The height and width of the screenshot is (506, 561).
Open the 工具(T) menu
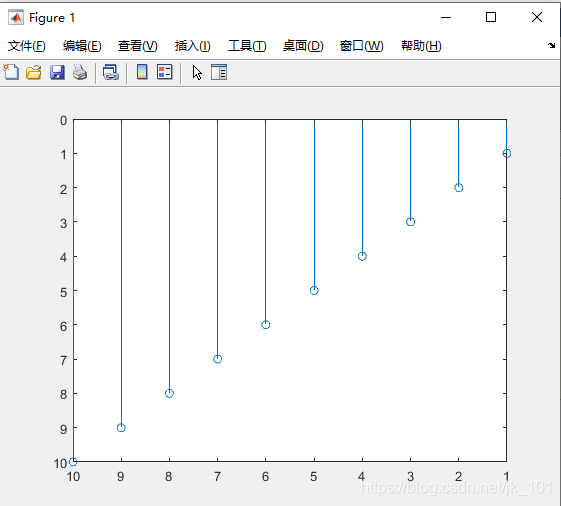247,46
